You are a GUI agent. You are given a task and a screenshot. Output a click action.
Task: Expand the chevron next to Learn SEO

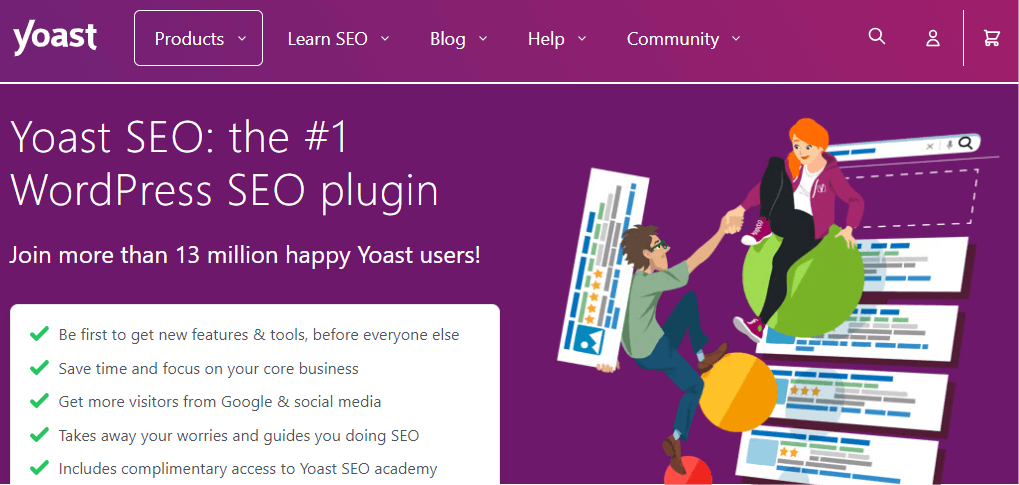385,39
